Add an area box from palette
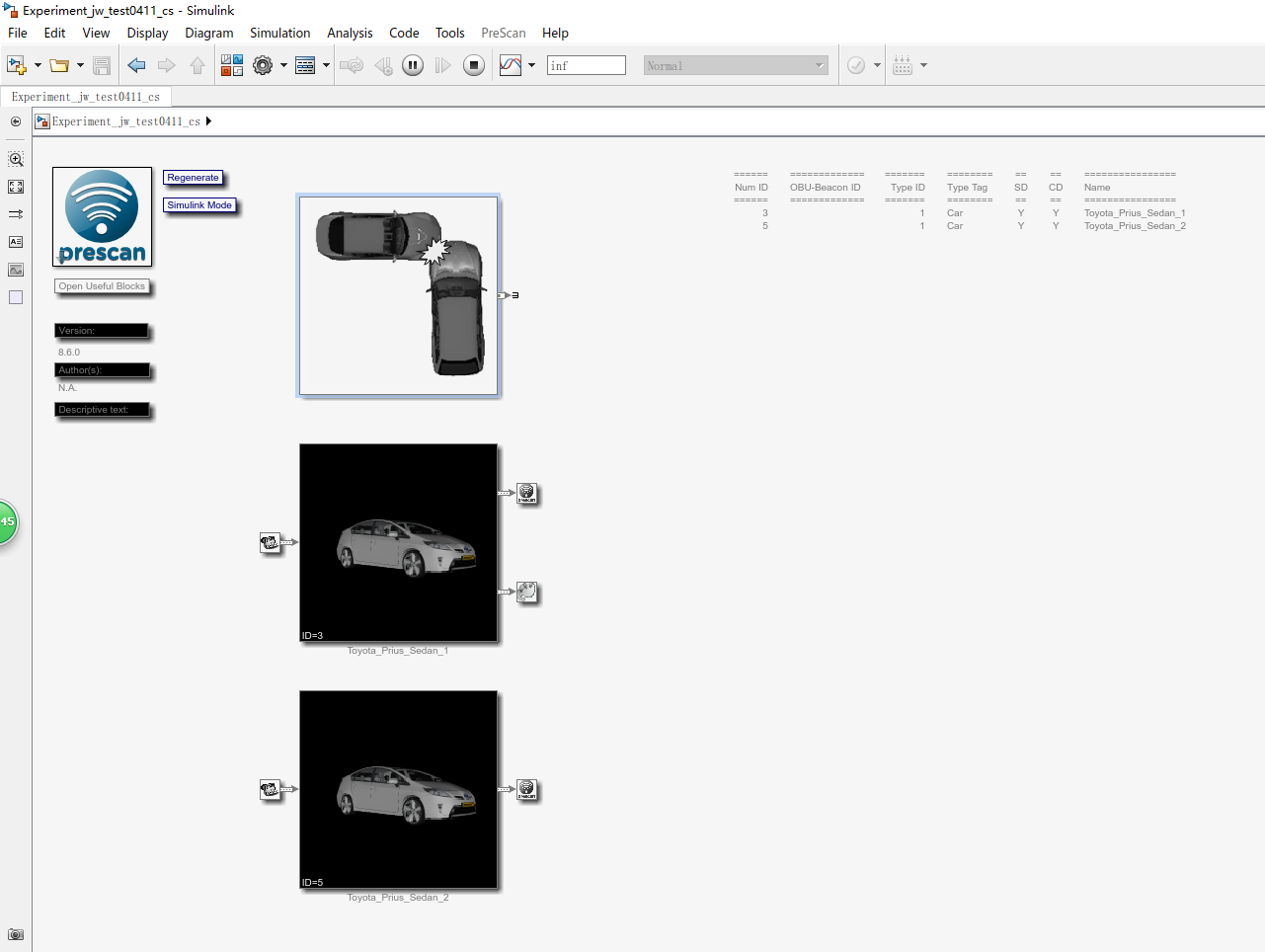The height and width of the screenshot is (952, 1265). [16, 297]
